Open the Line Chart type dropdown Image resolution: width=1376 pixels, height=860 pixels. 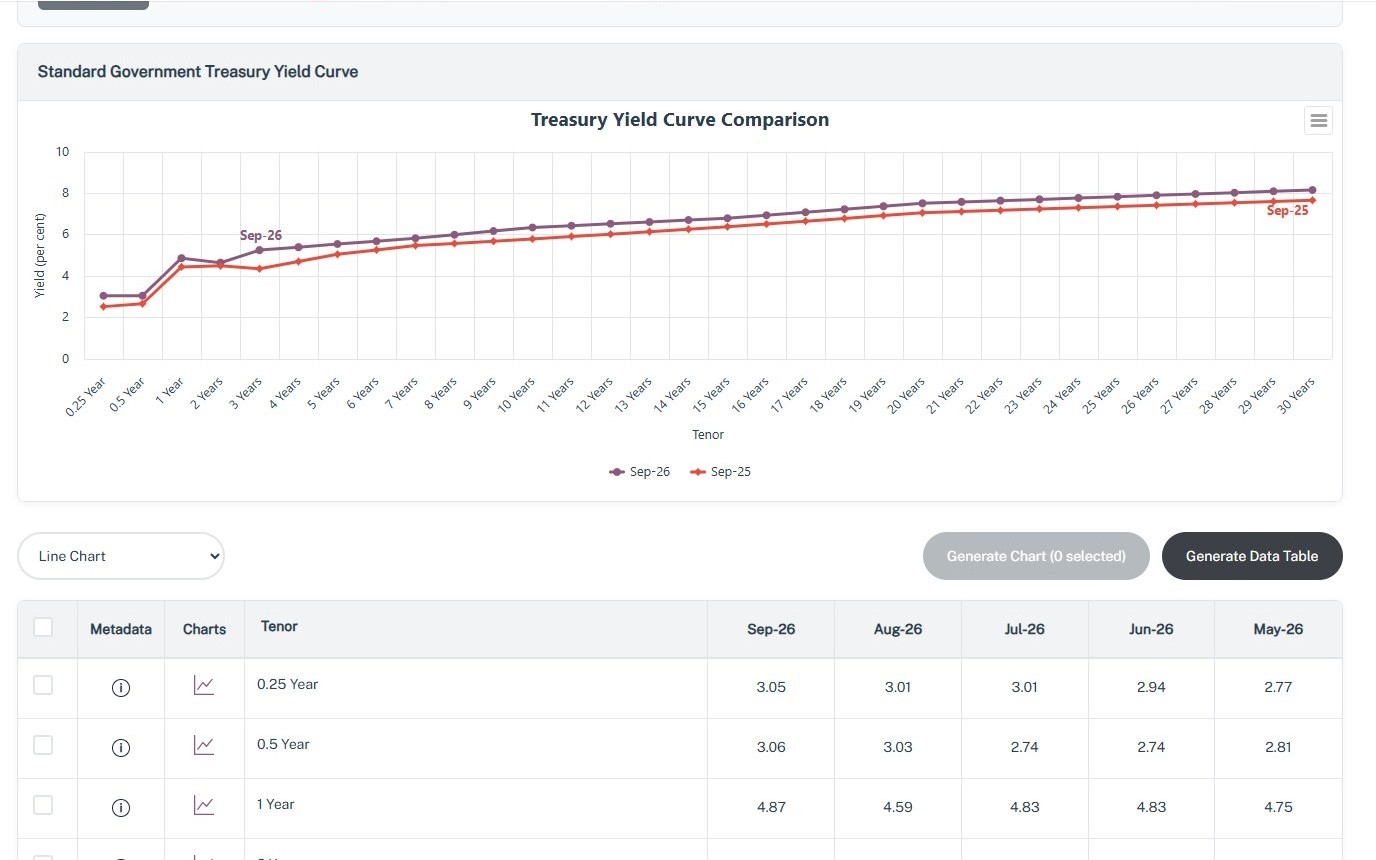(121, 556)
